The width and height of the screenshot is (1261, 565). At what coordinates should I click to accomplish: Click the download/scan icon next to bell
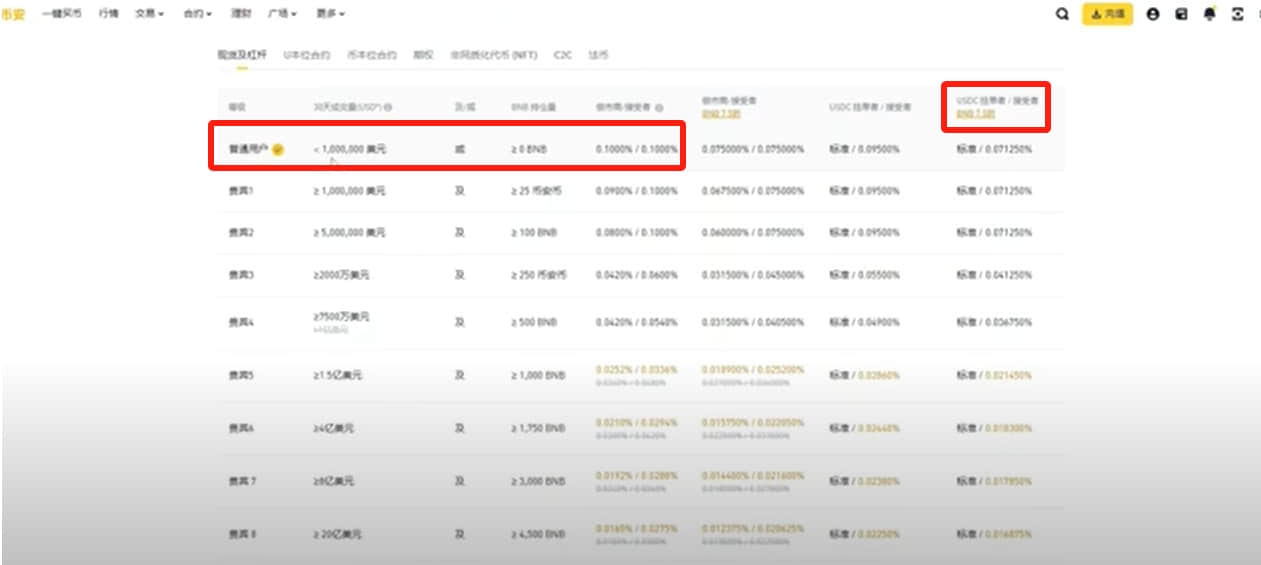click(x=1238, y=14)
